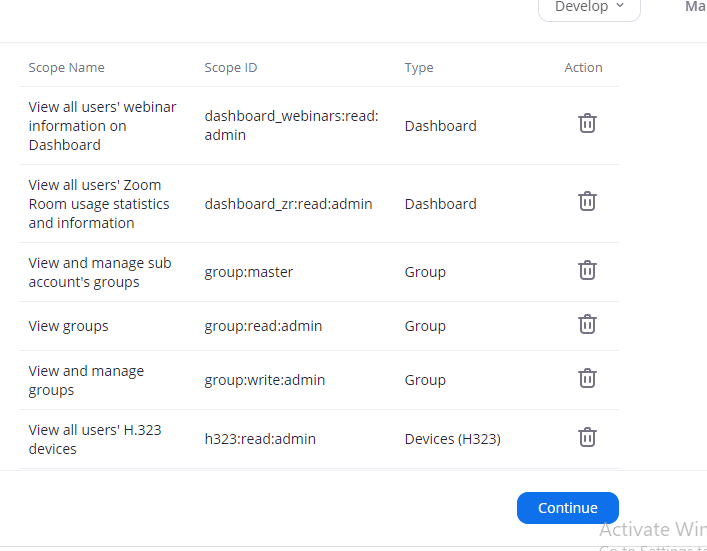707x551 pixels.
Task: Click the 'View groups' scope name
Action: coord(68,326)
